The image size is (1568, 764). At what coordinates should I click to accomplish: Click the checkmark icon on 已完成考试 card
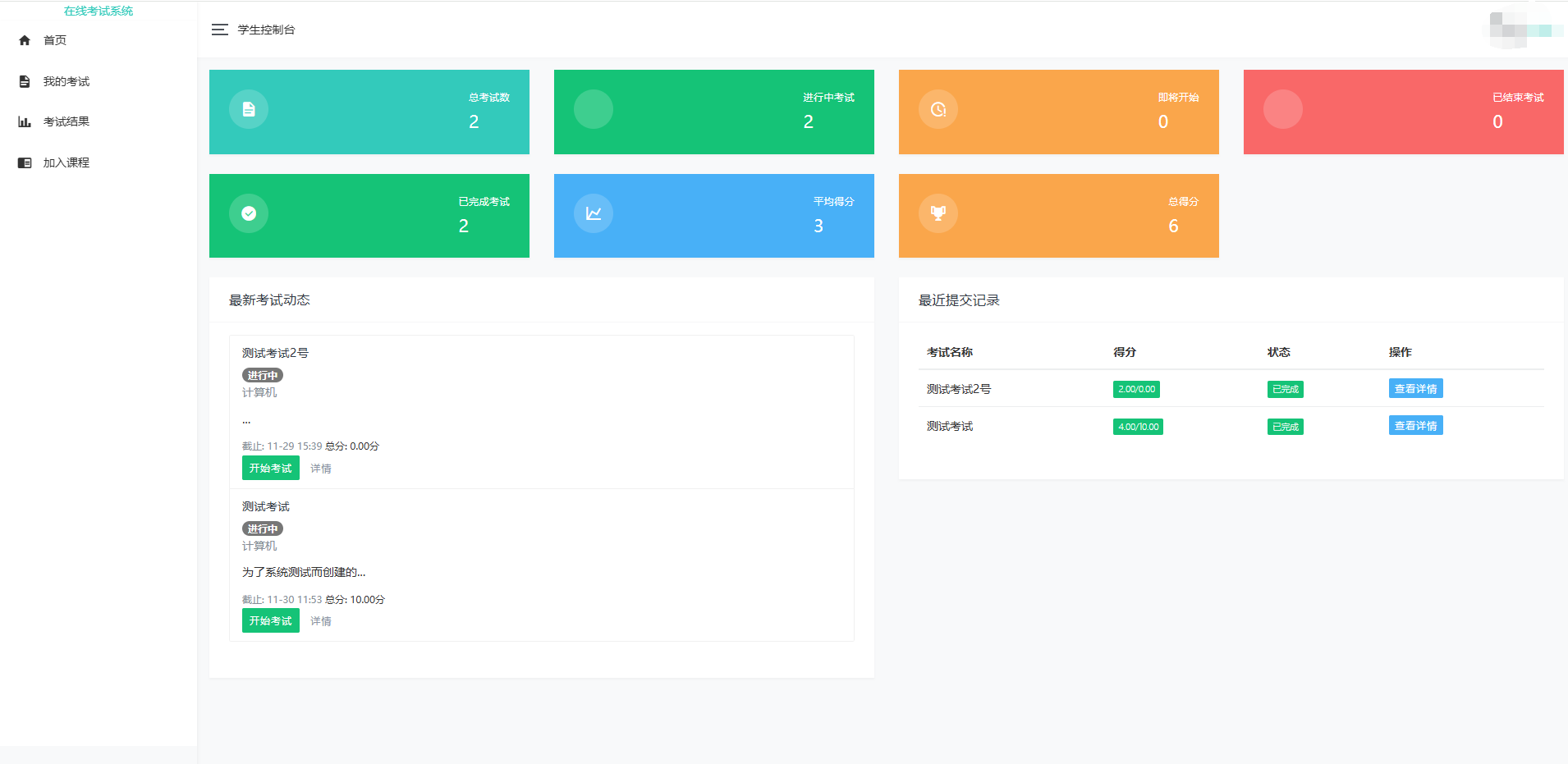point(249,213)
